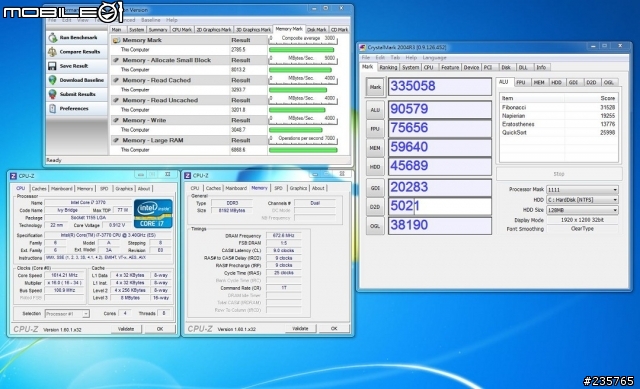The height and width of the screenshot is (389, 640).
Task: Switch to the CPU Mark tab
Action: click(182, 30)
